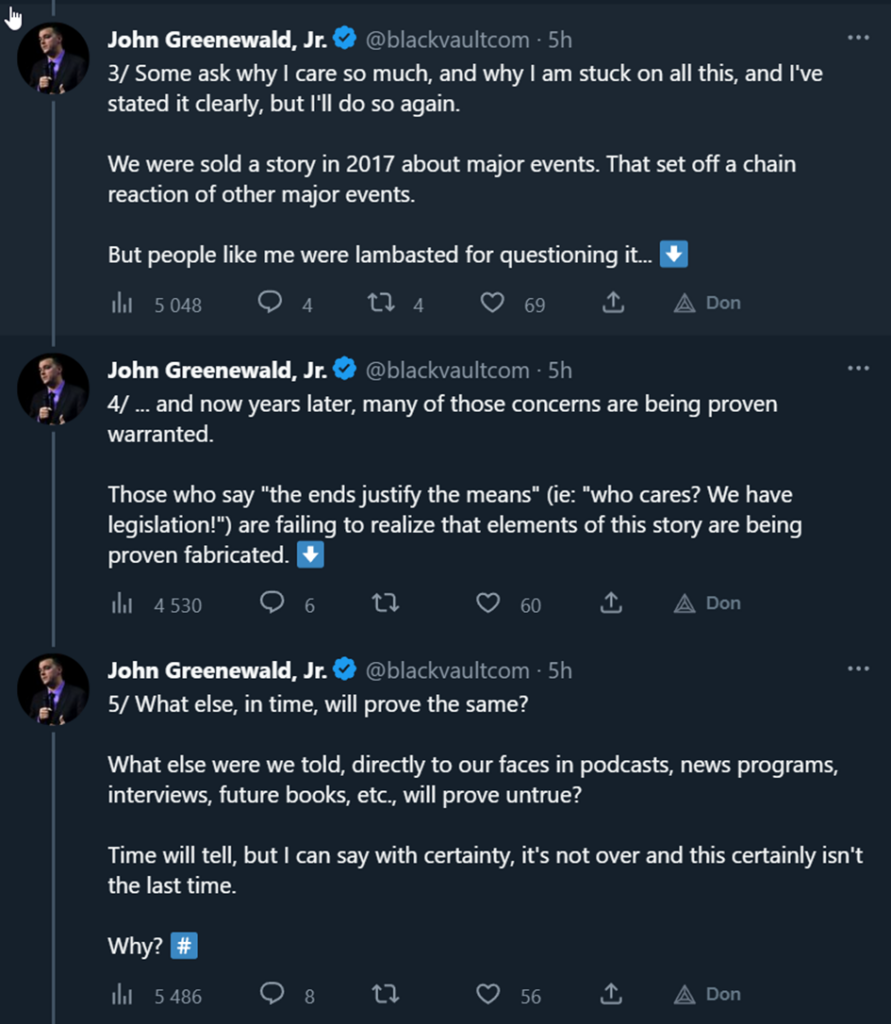View analytics showing 5 486 views

pos(156,995)
